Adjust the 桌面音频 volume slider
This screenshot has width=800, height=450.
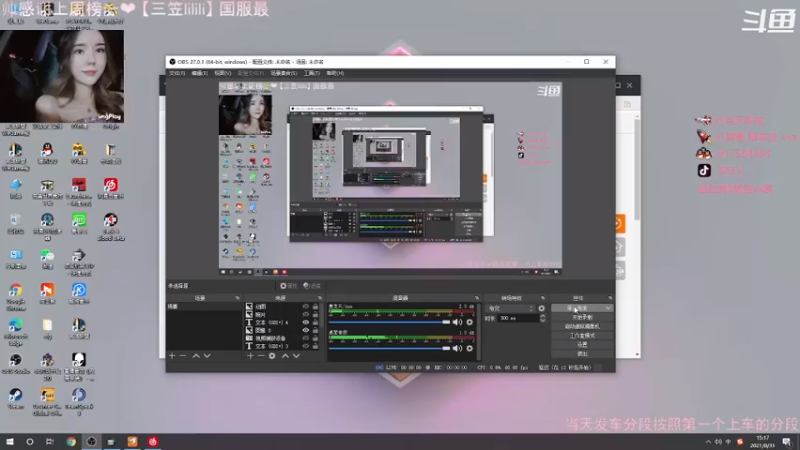pyautogui.click(x=389, y=348)
